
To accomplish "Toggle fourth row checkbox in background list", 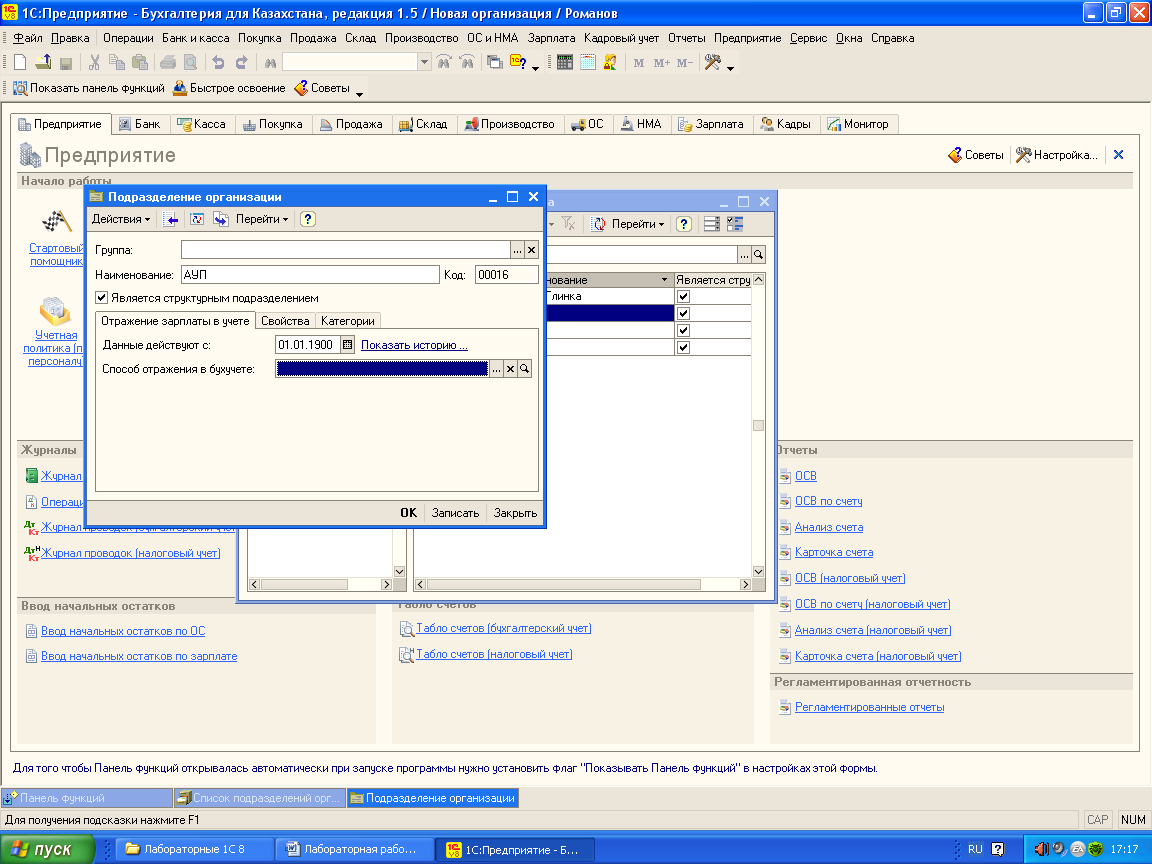I will [x=683, y=348].
